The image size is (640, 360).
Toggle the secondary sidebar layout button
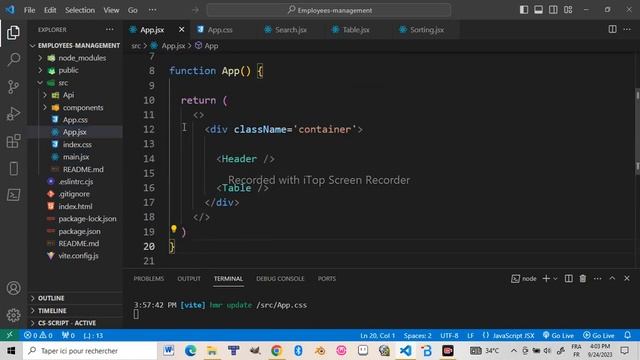coord(553,10)
